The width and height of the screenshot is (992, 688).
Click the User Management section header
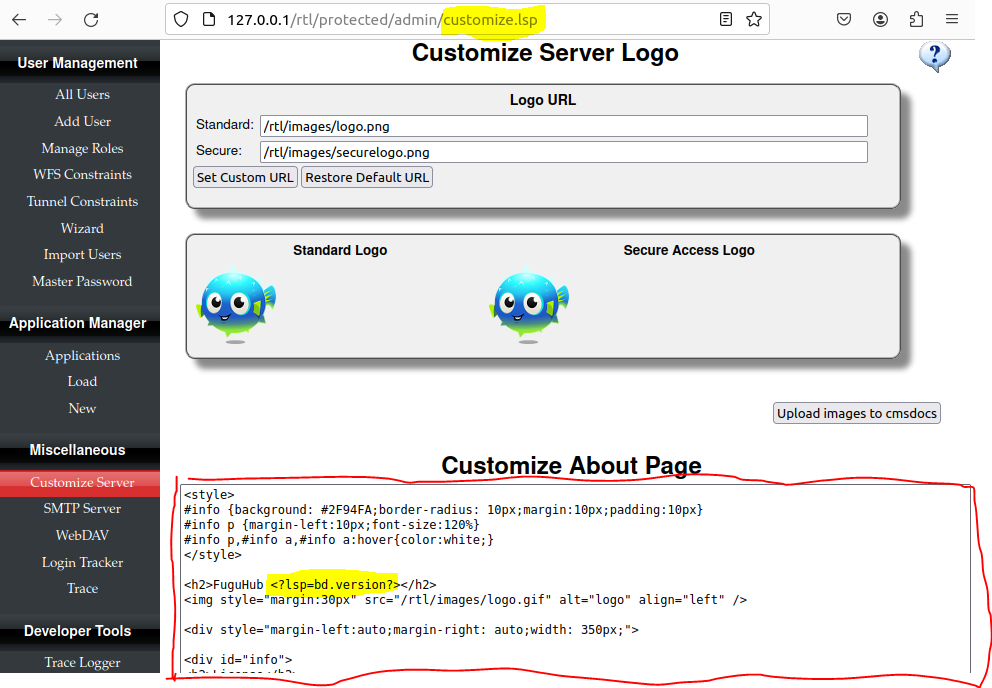tap(77, 63)
